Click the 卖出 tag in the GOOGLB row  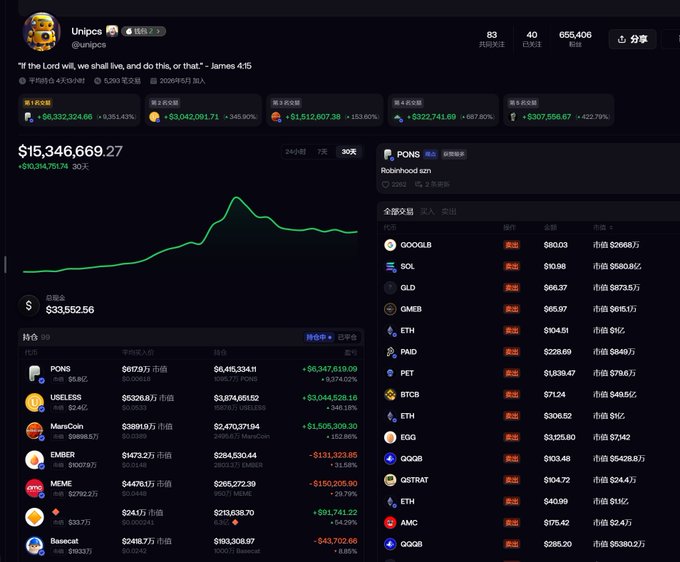(x=512, y=245)
